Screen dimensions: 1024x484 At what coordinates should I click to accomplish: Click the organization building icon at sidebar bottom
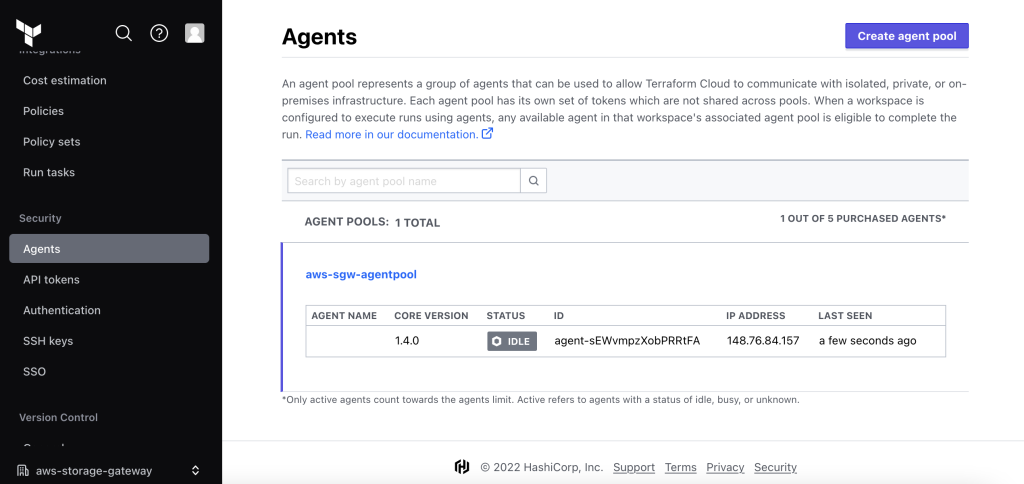point(23,470)
